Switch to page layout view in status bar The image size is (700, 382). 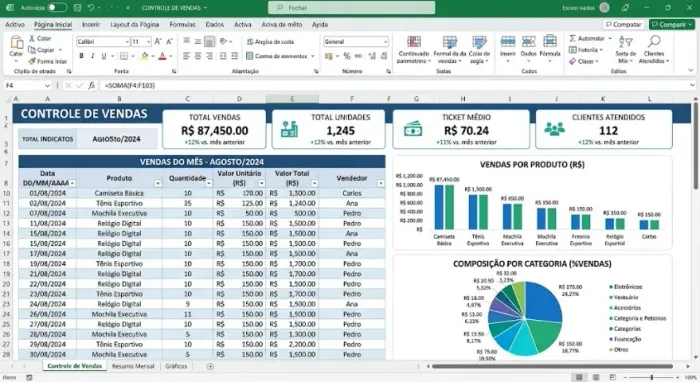pos(596,378)
